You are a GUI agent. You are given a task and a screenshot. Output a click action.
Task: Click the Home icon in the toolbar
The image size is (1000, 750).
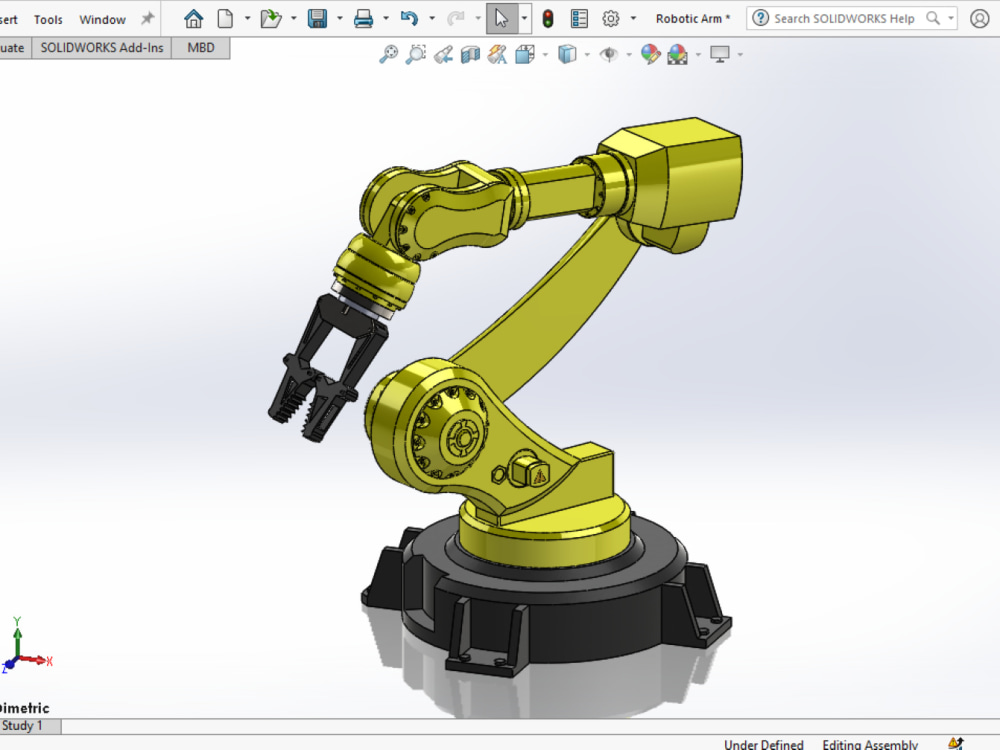coord(193,18)
